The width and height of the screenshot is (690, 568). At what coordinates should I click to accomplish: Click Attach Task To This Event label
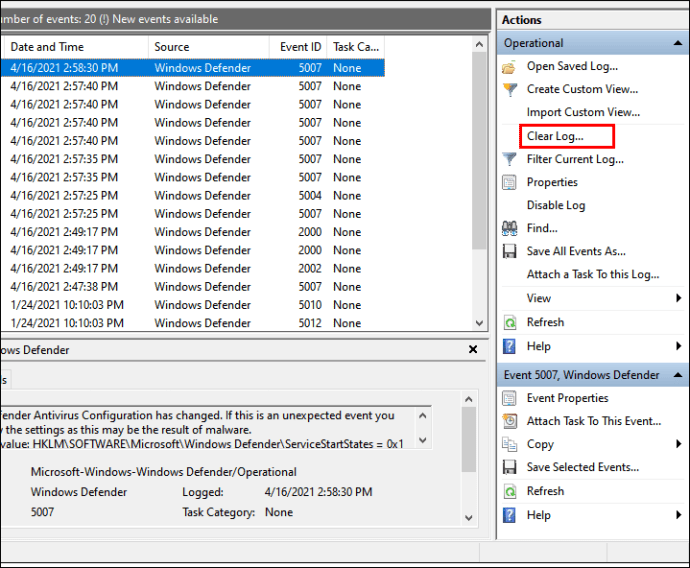594,421
